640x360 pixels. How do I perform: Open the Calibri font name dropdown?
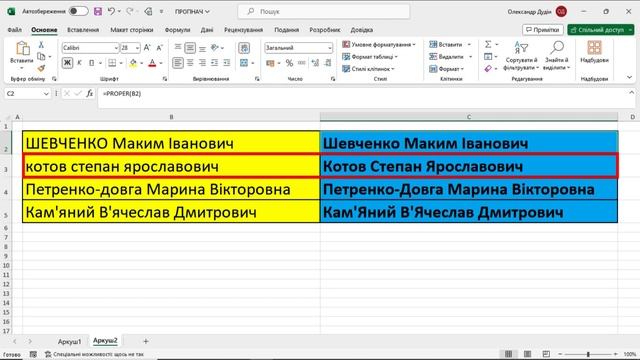[x=116, y=48]
